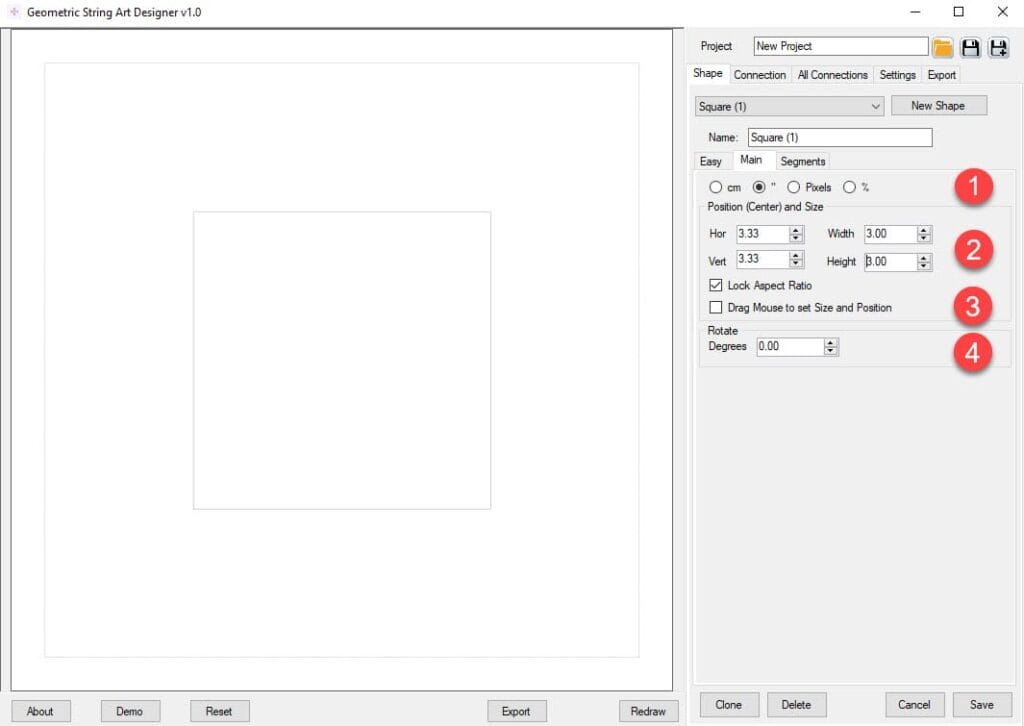Select the Pixels unit radio button
Viewport: 1024px width, 726px height.
point(793,187)
